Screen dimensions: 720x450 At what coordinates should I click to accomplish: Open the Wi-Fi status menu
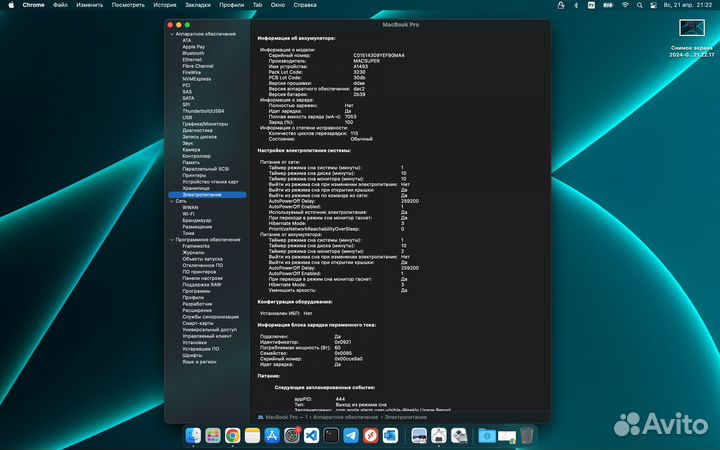[x=625, y=5]
